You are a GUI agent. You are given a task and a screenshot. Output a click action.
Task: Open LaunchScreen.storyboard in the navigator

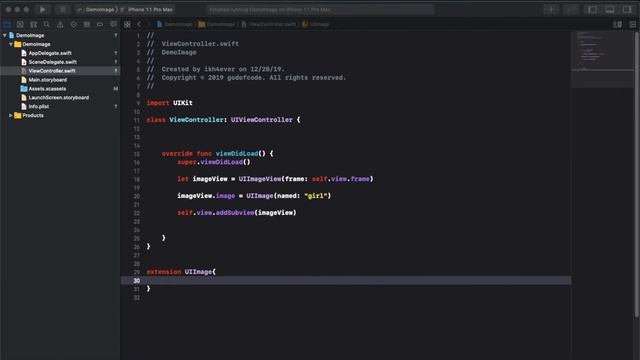[58, 98]
